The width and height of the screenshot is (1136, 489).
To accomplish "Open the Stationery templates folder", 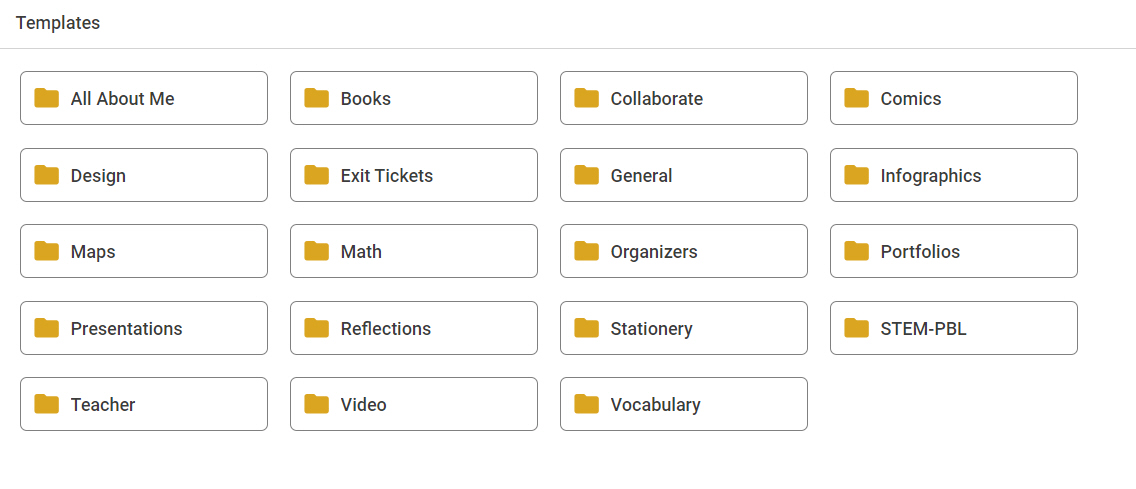I will pyautogui.click(x=684, y=328).
